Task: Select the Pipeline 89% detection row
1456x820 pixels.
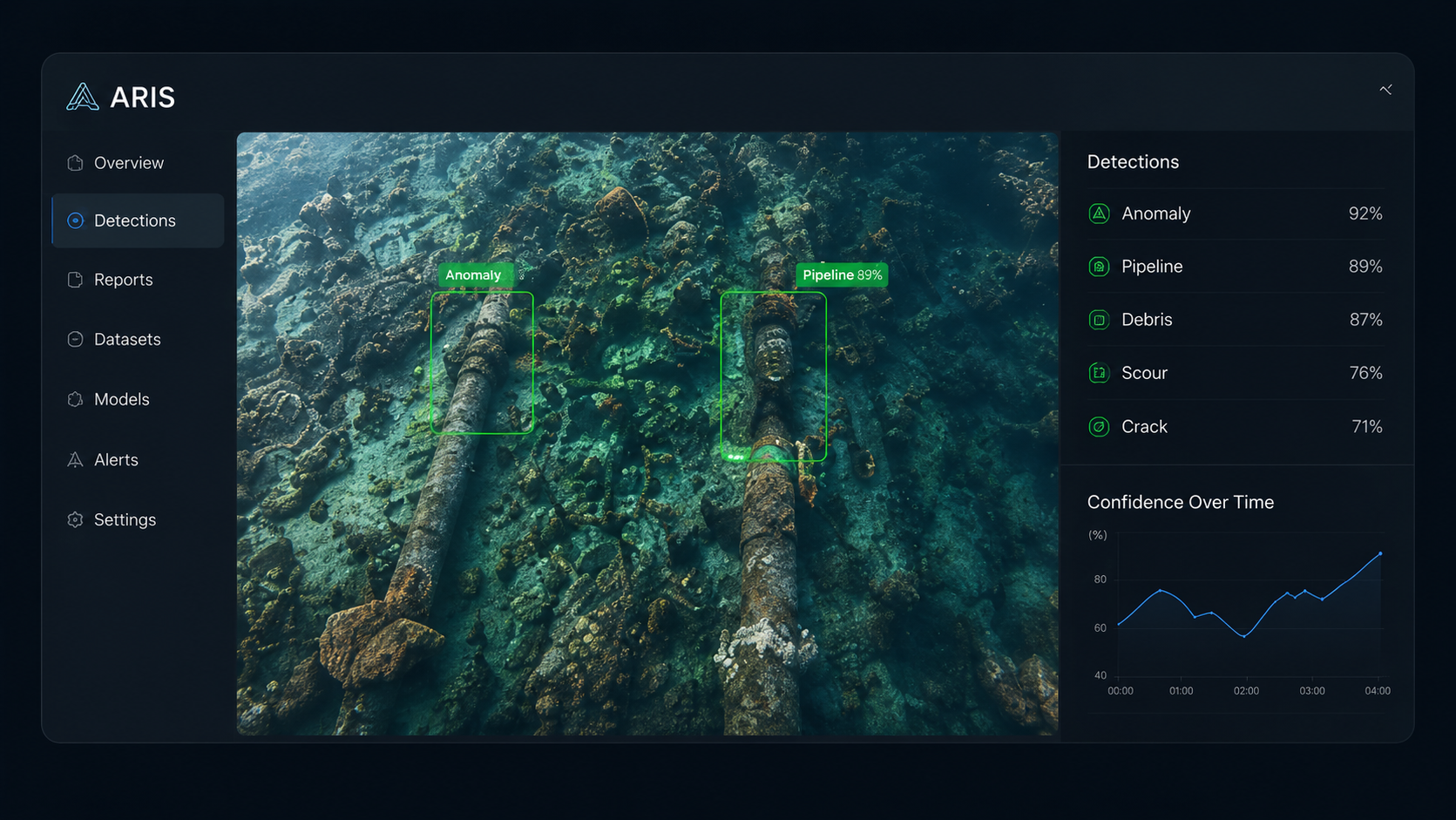Action: [1236, 267]
